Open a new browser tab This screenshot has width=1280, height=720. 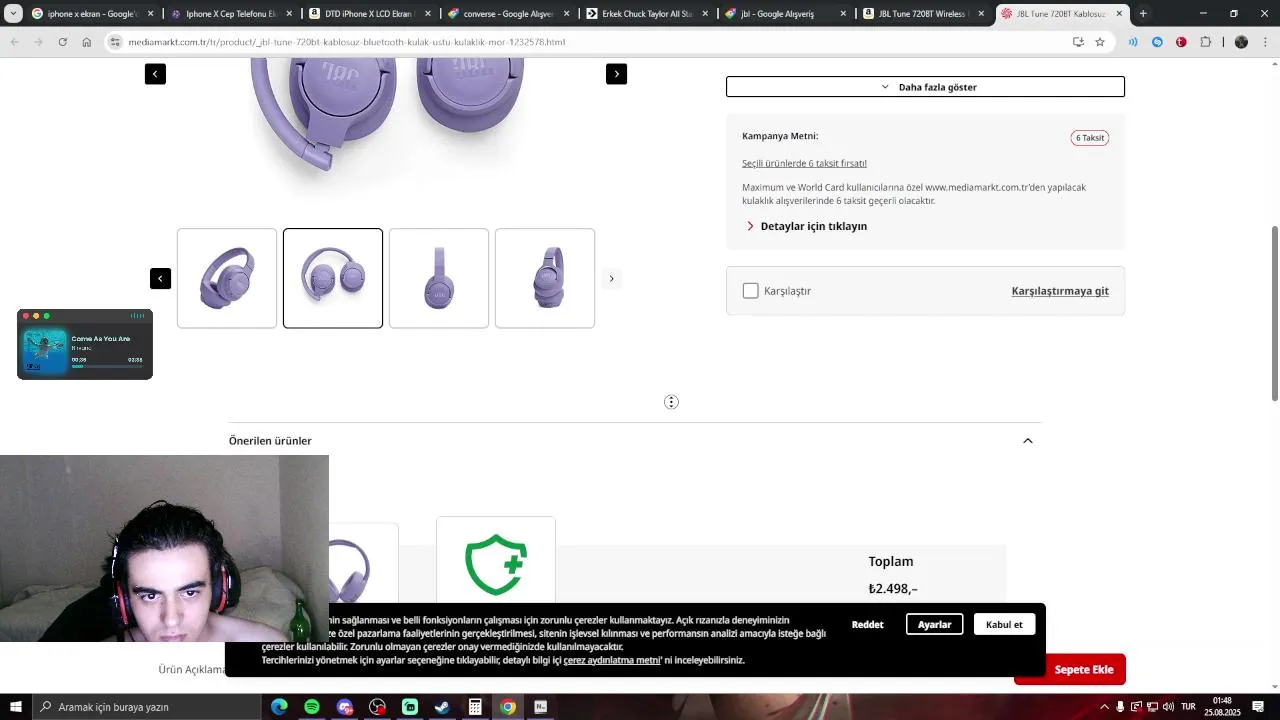(1143, 14)
